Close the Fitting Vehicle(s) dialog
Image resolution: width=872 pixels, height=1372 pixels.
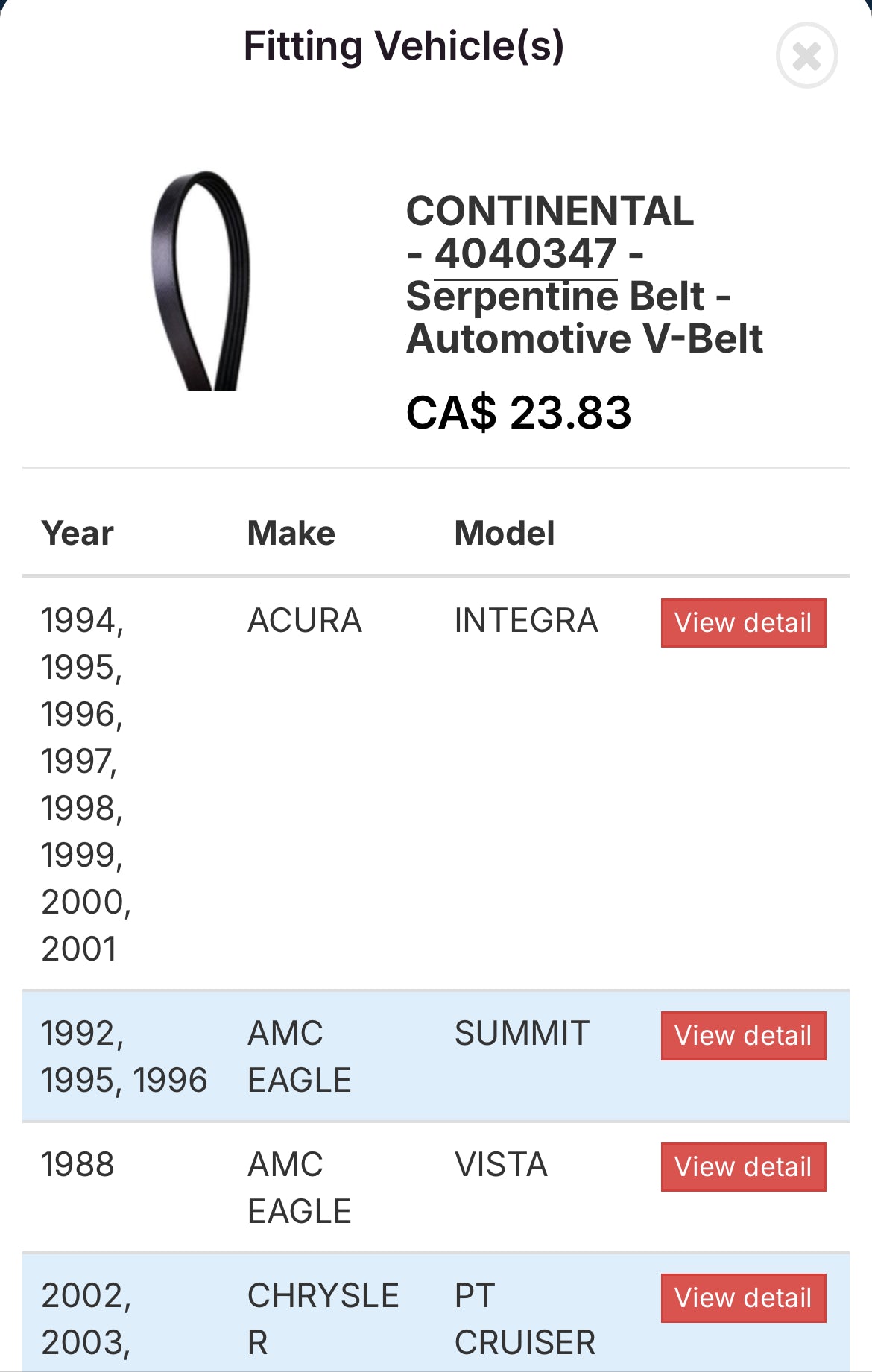coord(806,56)
